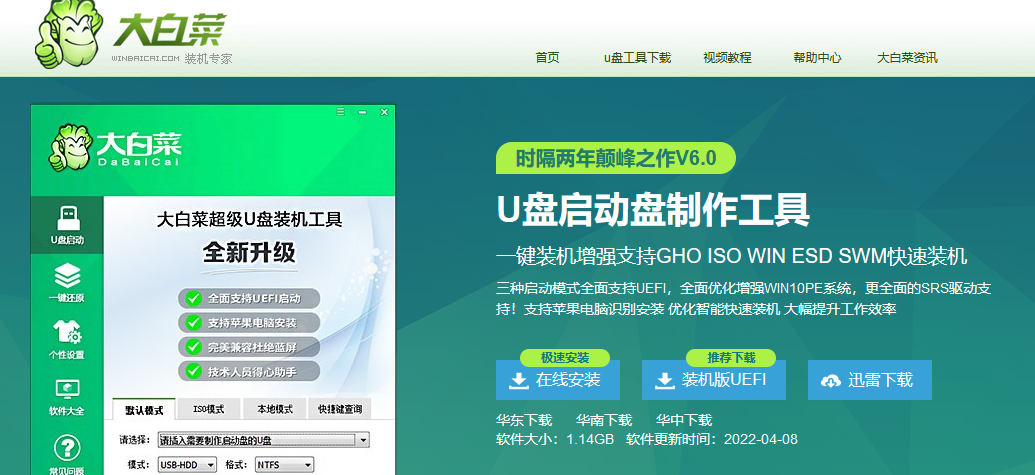Click the cloud icon on 迅雷下载

click(830, 381)
